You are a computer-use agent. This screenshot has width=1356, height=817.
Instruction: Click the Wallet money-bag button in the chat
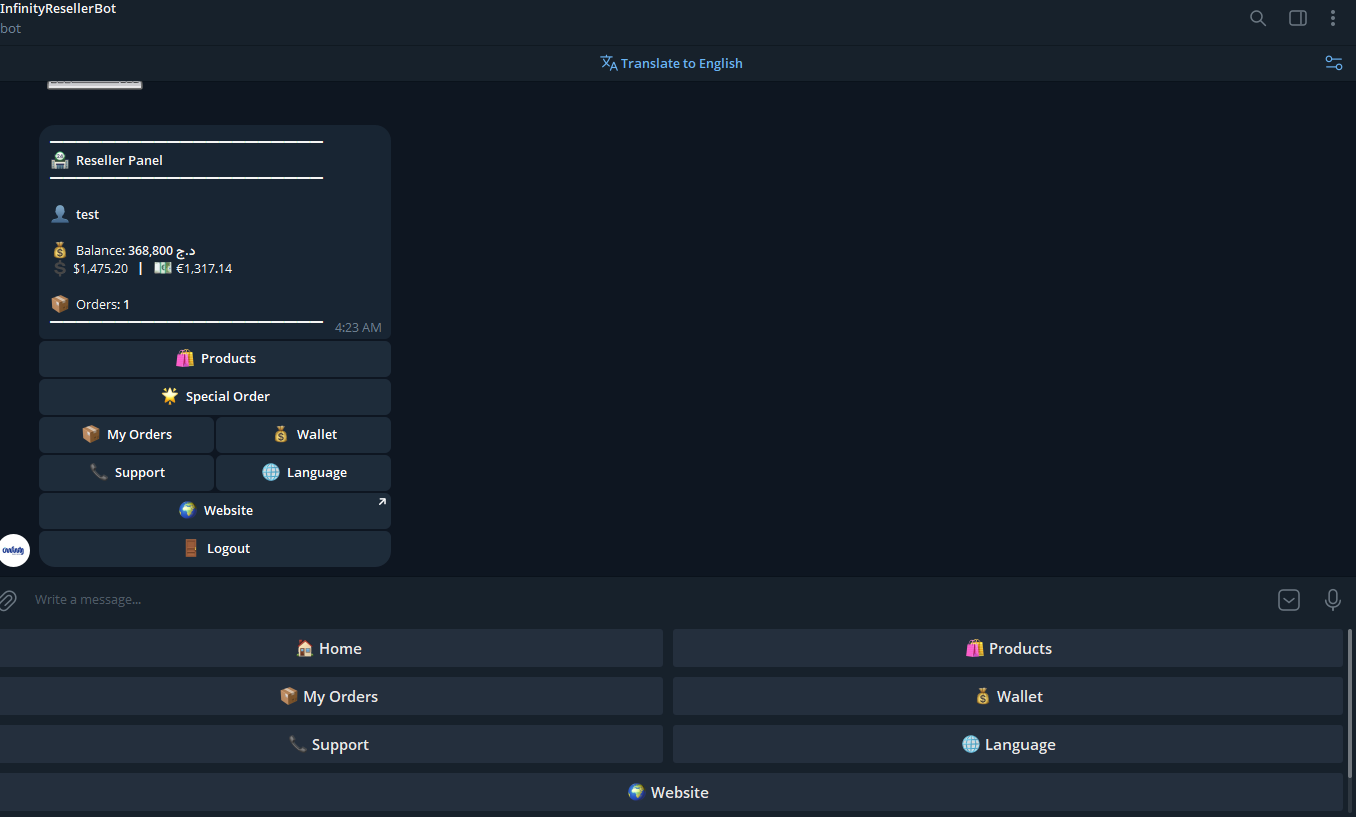coord(303,434)
